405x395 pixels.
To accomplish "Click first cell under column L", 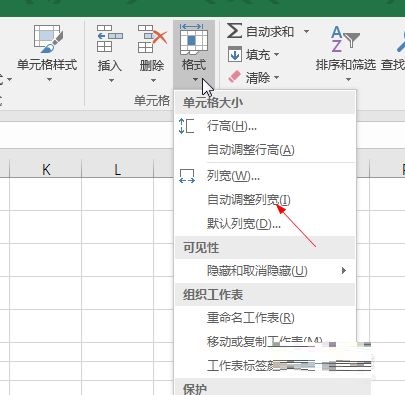I will 117,194.
